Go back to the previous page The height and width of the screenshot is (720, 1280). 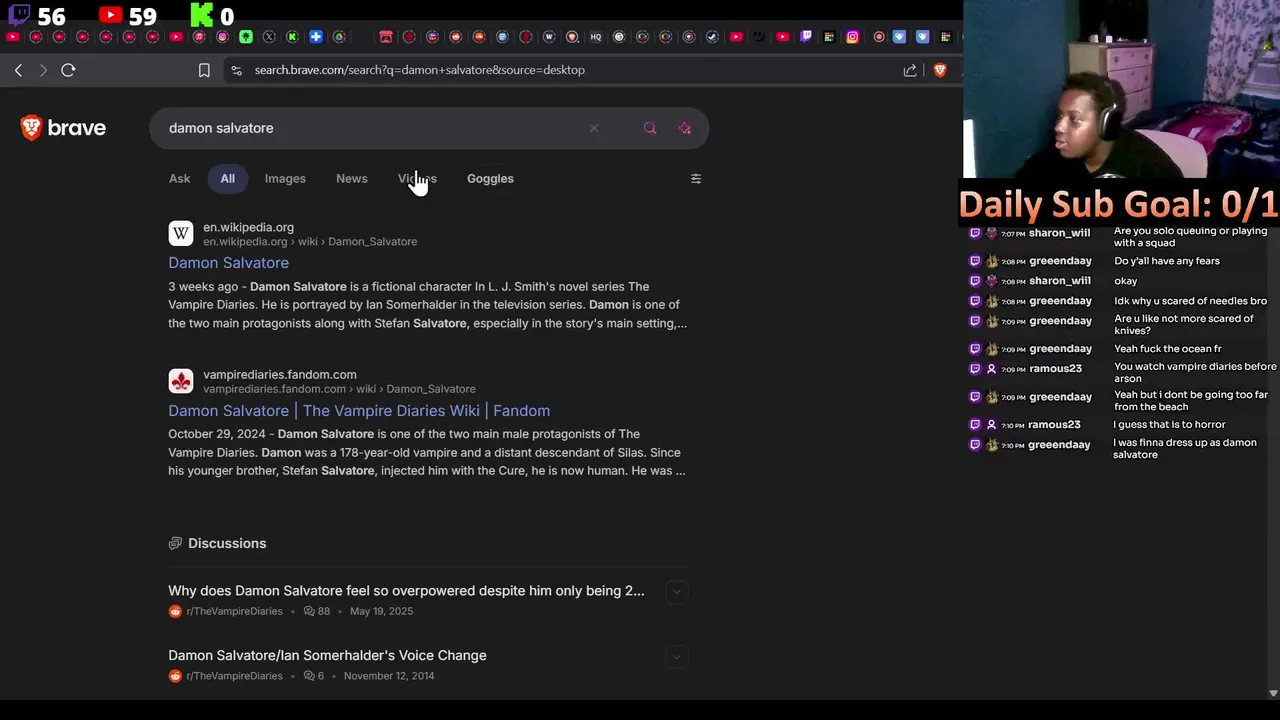[x=18, y=70]
